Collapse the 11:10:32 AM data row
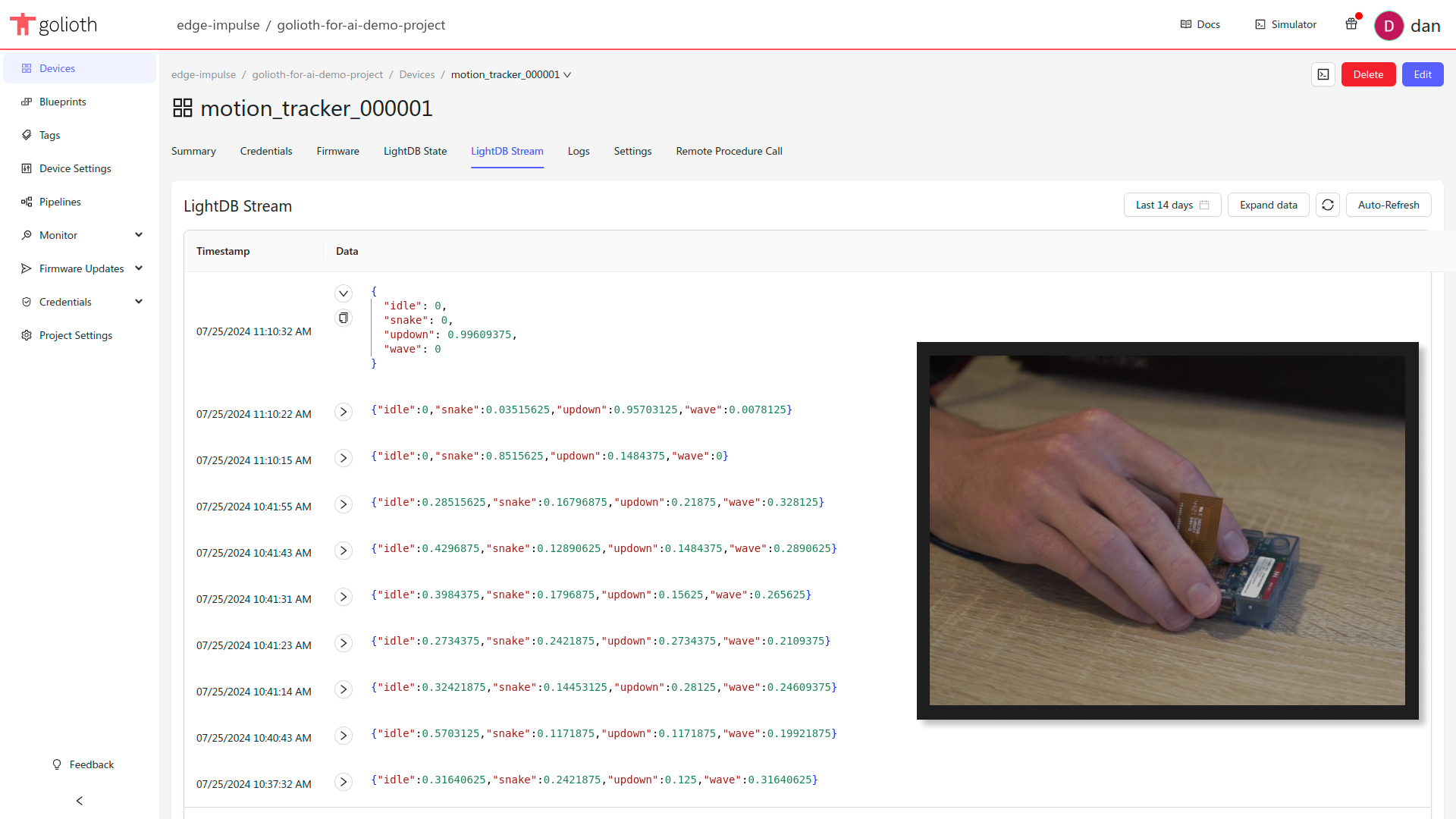This screenshot has width=1456, height=819. (344, 293)
